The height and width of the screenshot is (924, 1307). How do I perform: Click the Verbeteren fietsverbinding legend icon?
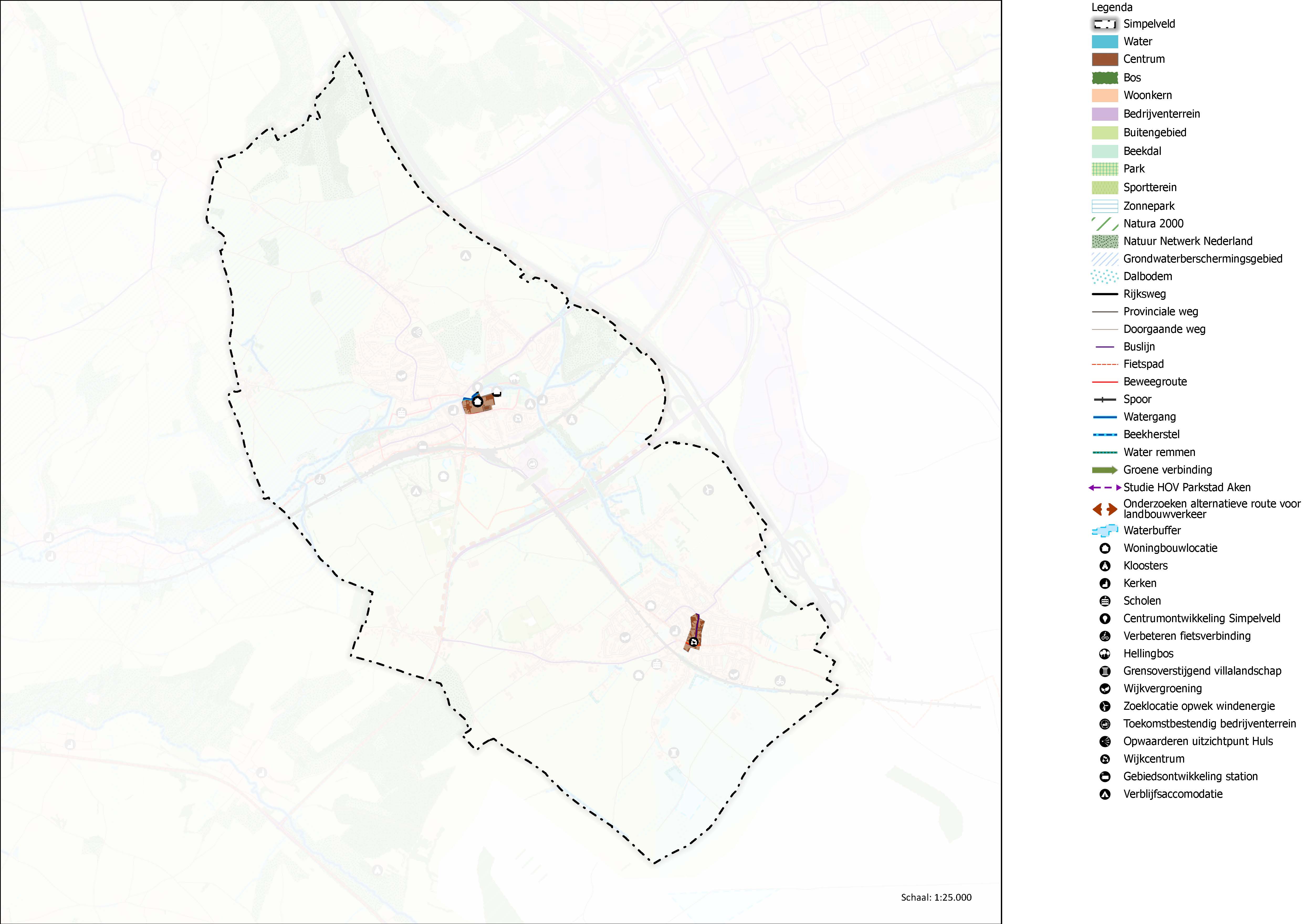[x=1104, y=636]
